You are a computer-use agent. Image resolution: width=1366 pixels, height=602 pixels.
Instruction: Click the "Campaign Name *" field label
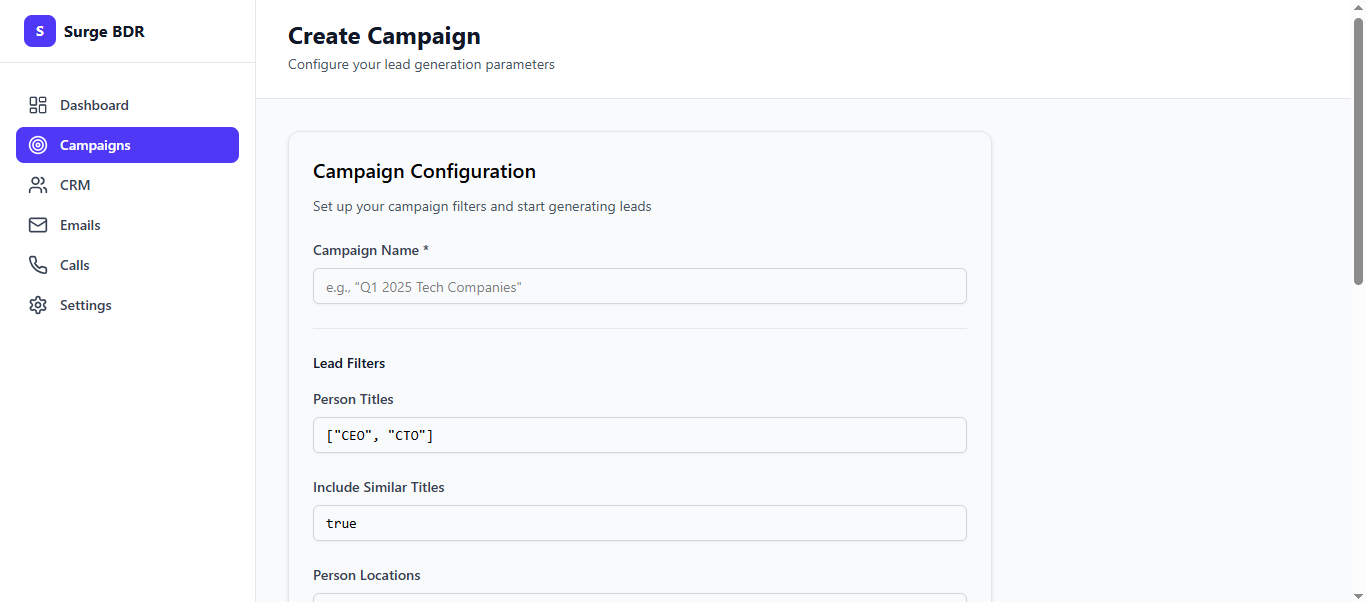(x=370, y=250)
